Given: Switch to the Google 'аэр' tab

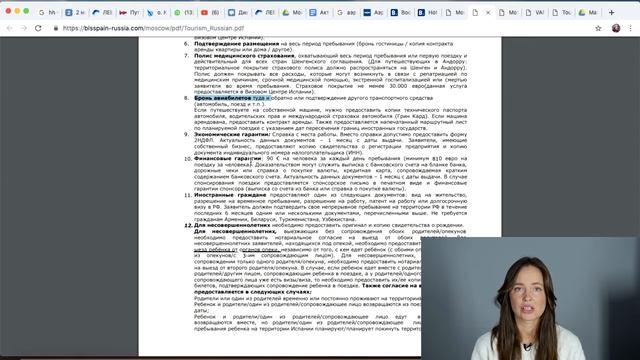Looking at the screenshot, I should coord(347,13).
